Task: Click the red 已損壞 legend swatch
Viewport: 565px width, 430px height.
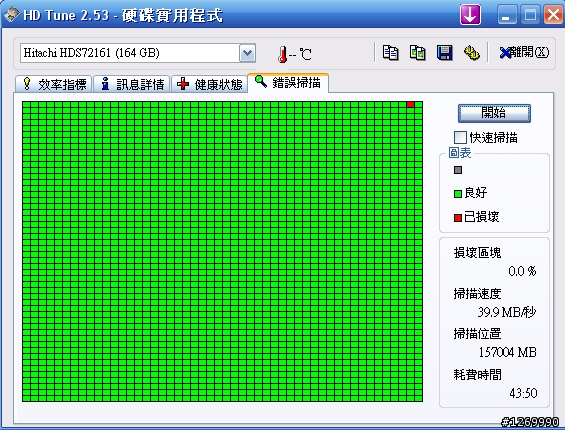Action: tap(458, 218)
